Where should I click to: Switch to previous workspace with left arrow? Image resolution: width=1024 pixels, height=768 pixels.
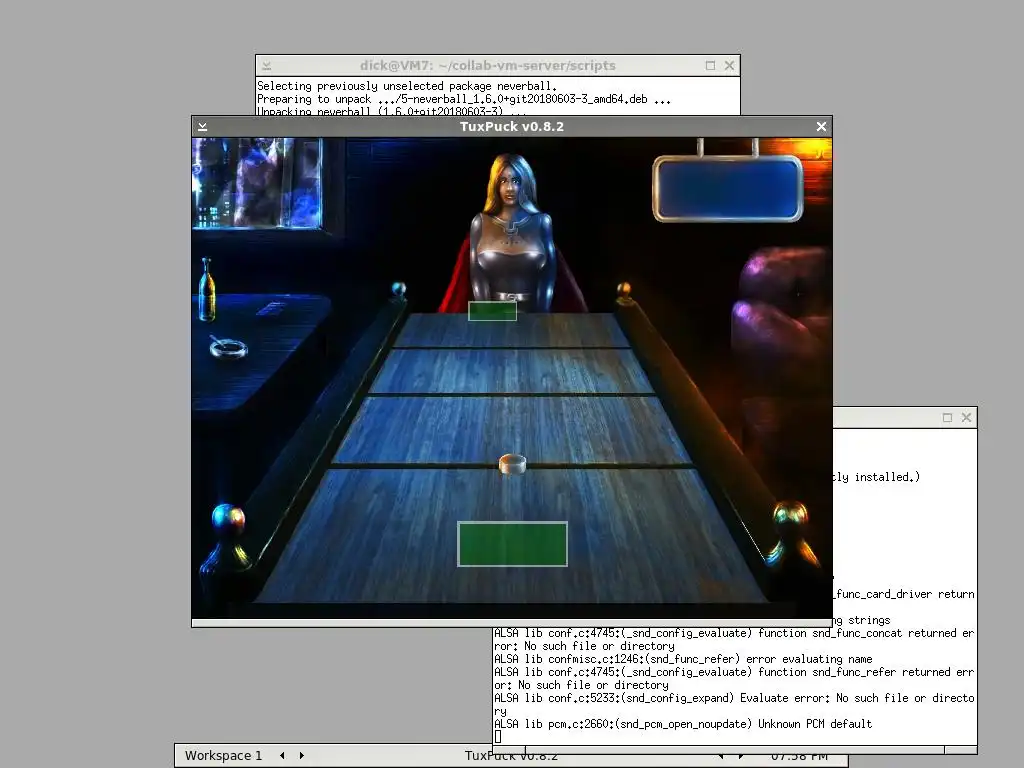(x=282, y=756)
